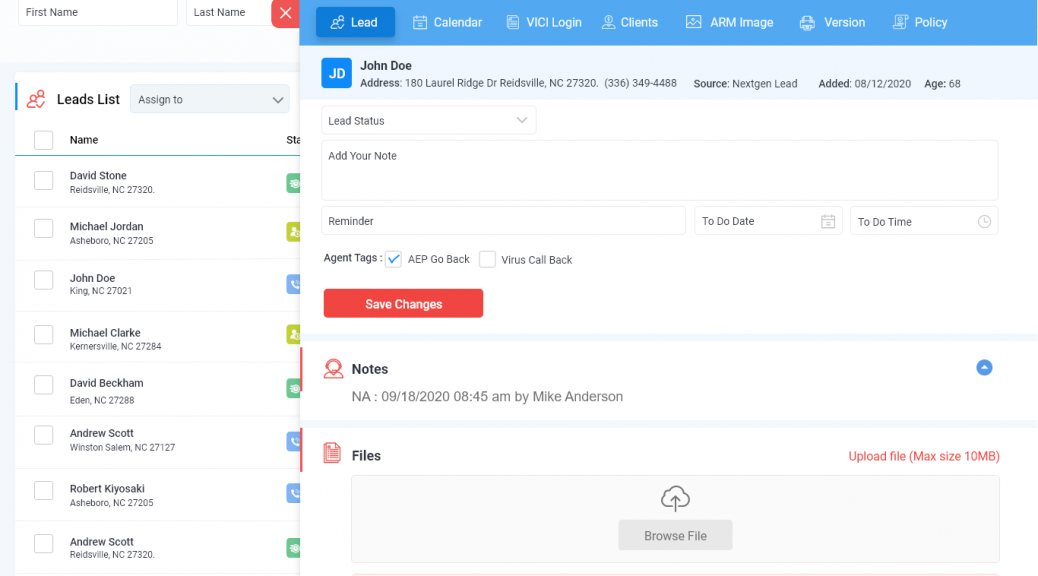Click the To Do Date field
The width and height of the screenshot is (1038, 576).
768,221
